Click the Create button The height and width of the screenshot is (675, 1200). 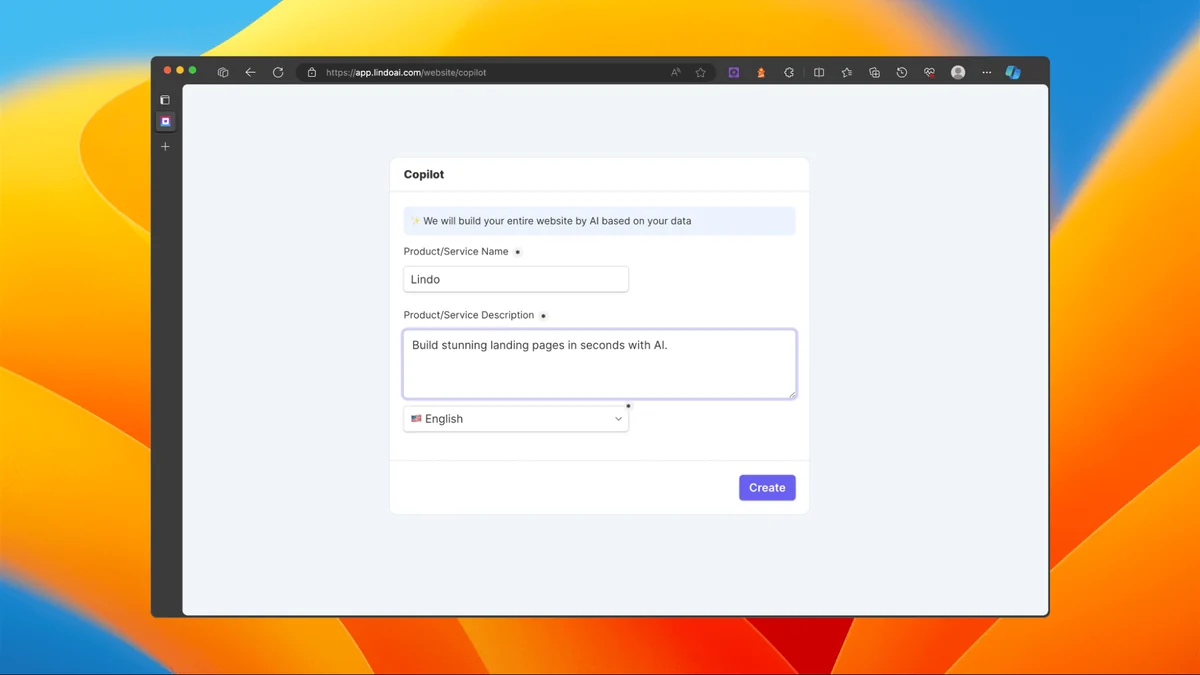[x=767, y=487]
